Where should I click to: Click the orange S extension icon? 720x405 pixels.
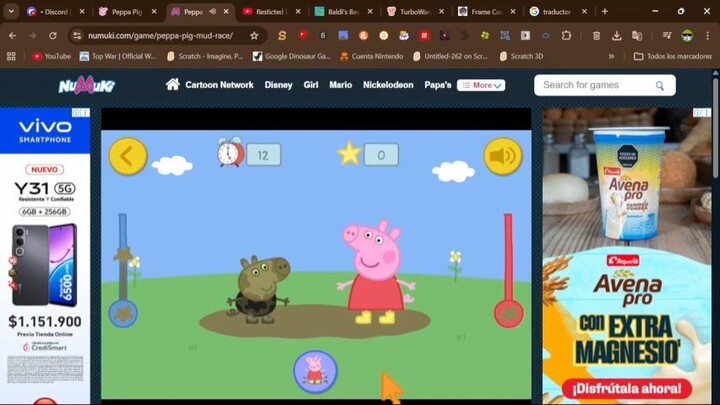[282, 35]
